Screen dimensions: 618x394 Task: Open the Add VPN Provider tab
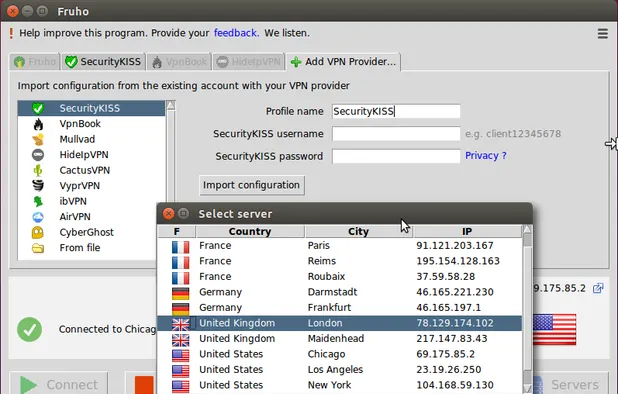pos(343,62)
